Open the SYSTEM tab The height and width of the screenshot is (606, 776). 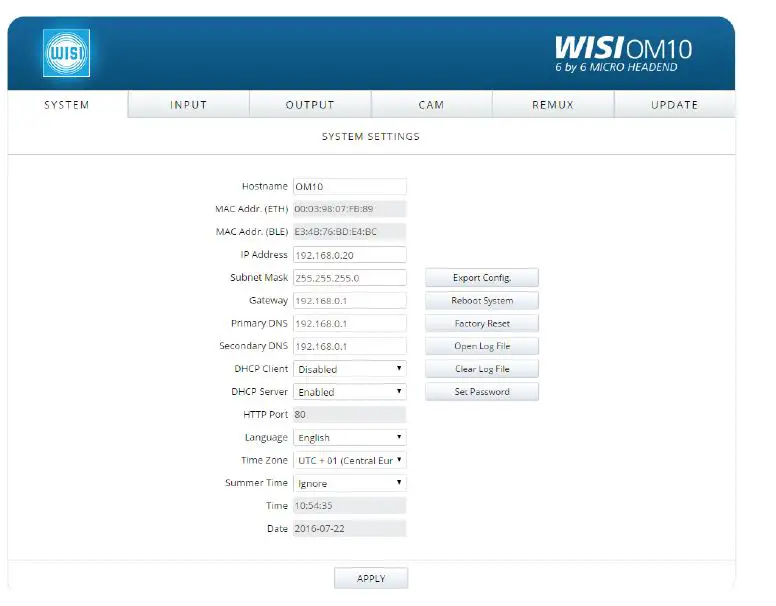pyautogui.click(x=67, y=104)
